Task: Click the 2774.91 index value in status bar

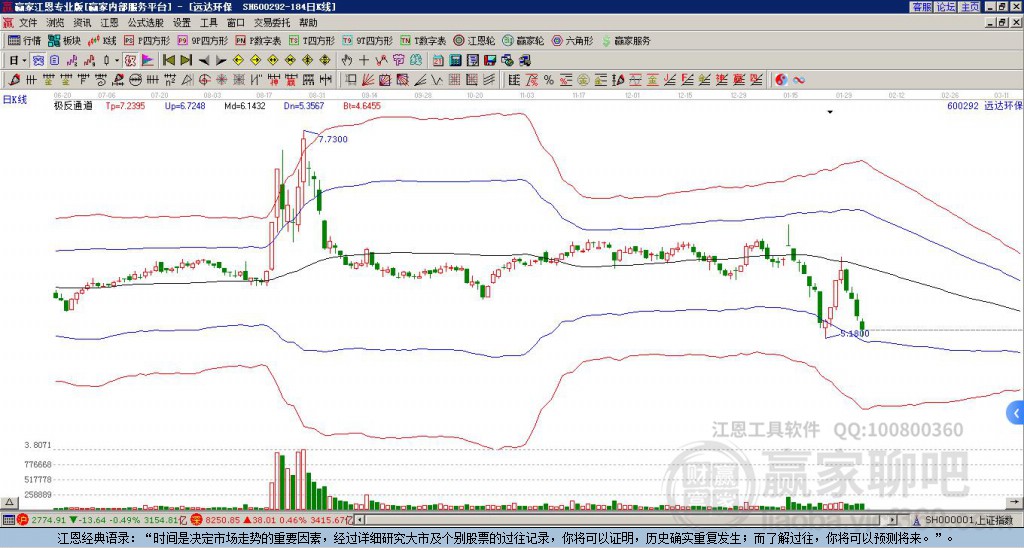Action: point(48,520)
